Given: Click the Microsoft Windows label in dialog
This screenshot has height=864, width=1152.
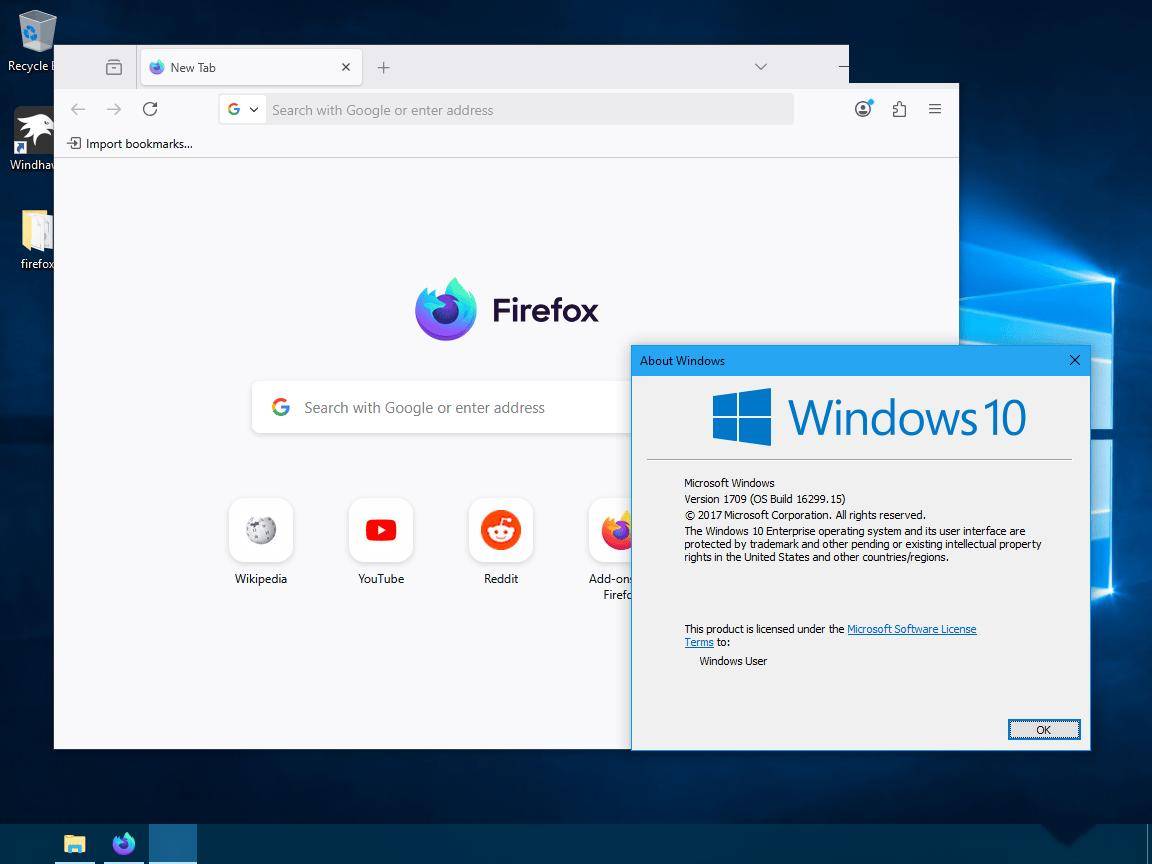Looking at the screenshot, I should (729, 483).
